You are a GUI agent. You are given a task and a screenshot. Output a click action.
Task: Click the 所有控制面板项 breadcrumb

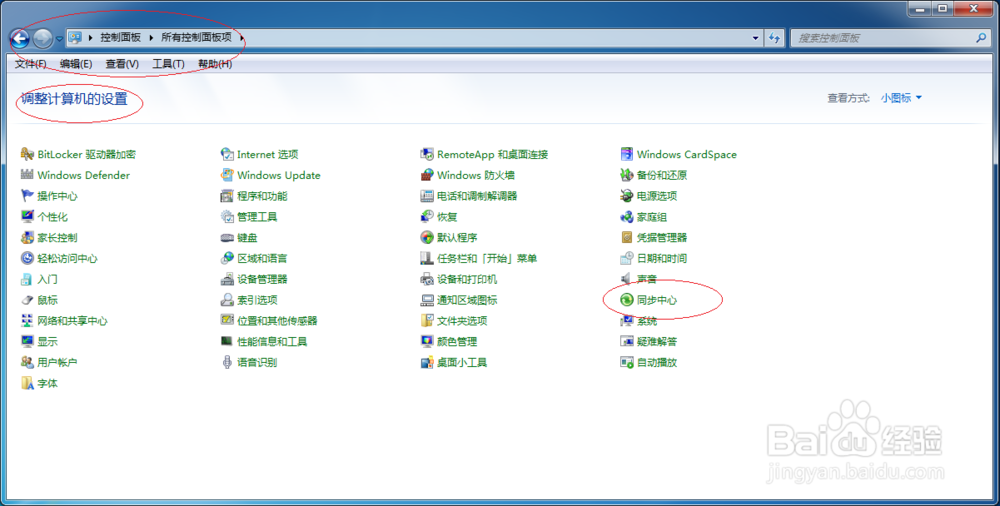[196, 38]
